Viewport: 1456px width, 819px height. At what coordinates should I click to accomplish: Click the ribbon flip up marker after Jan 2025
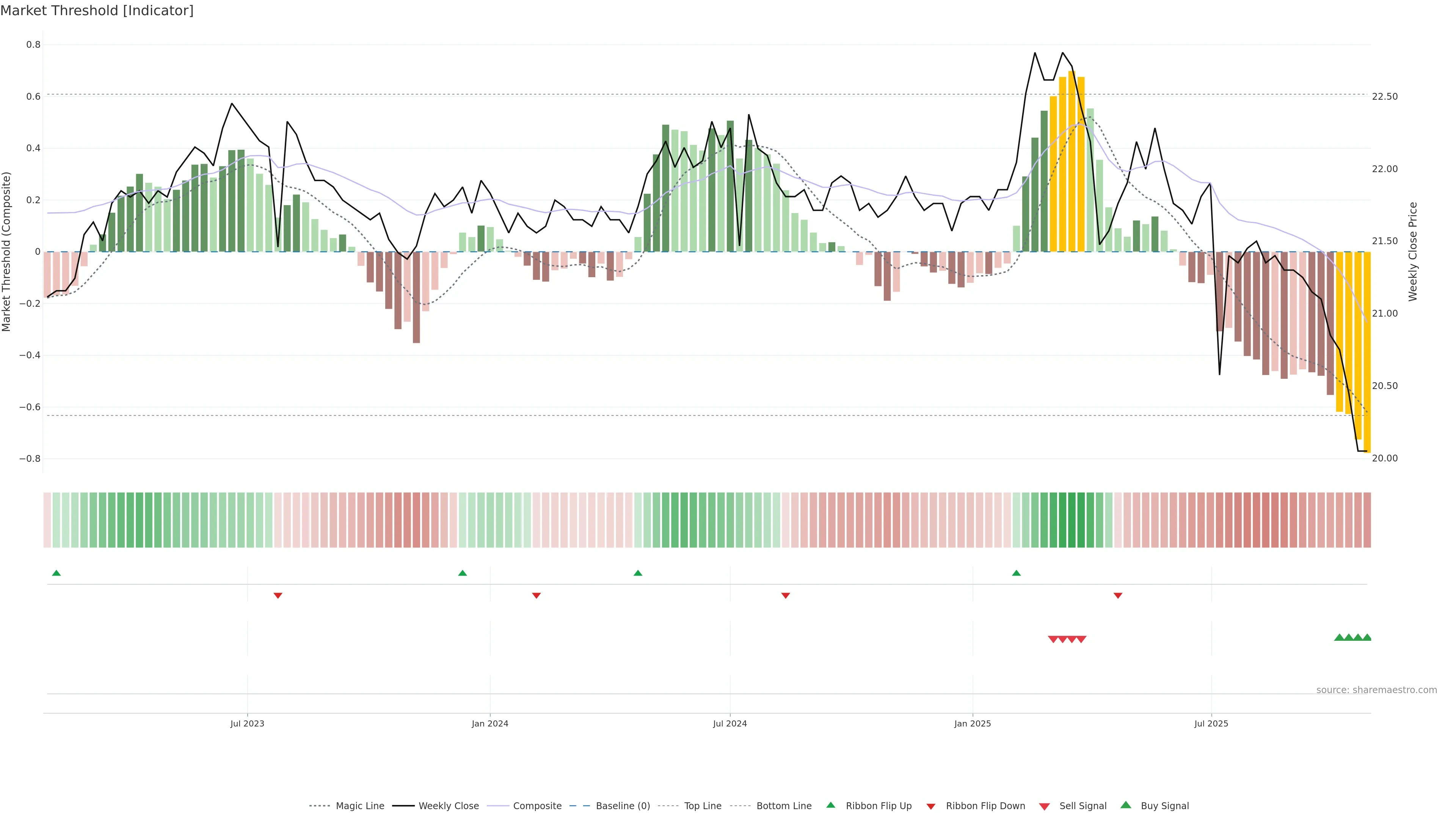point(1016,573)
